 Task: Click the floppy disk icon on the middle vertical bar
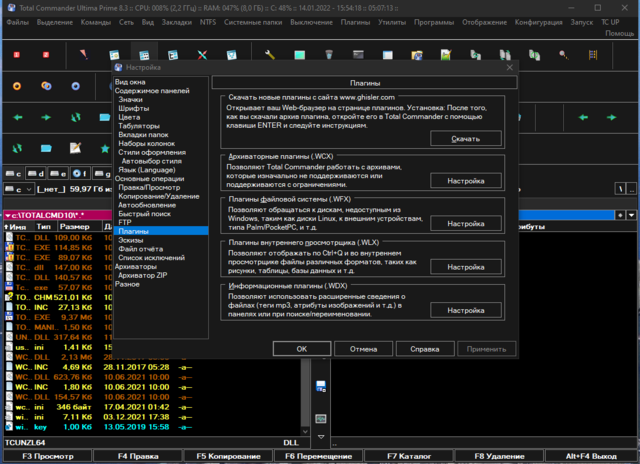[x=321, y=386]
